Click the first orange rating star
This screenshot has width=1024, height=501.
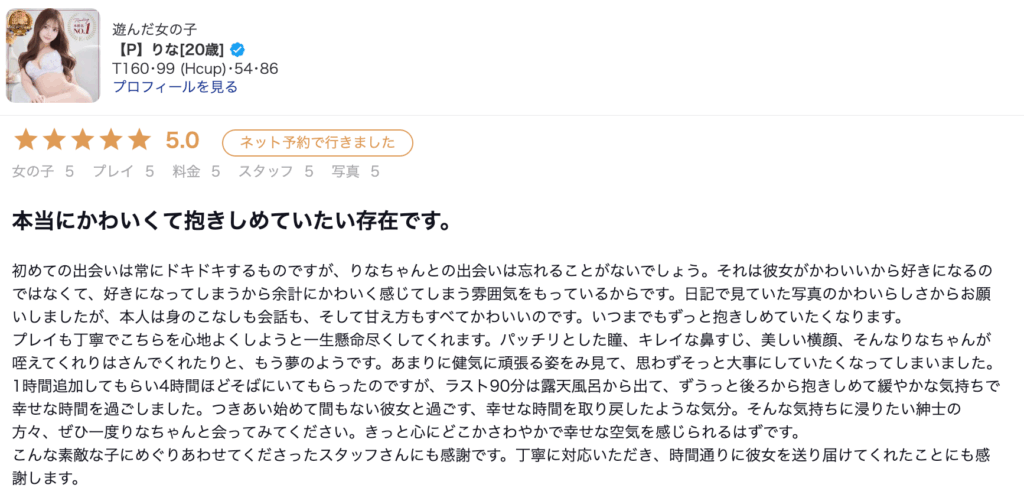27,141
